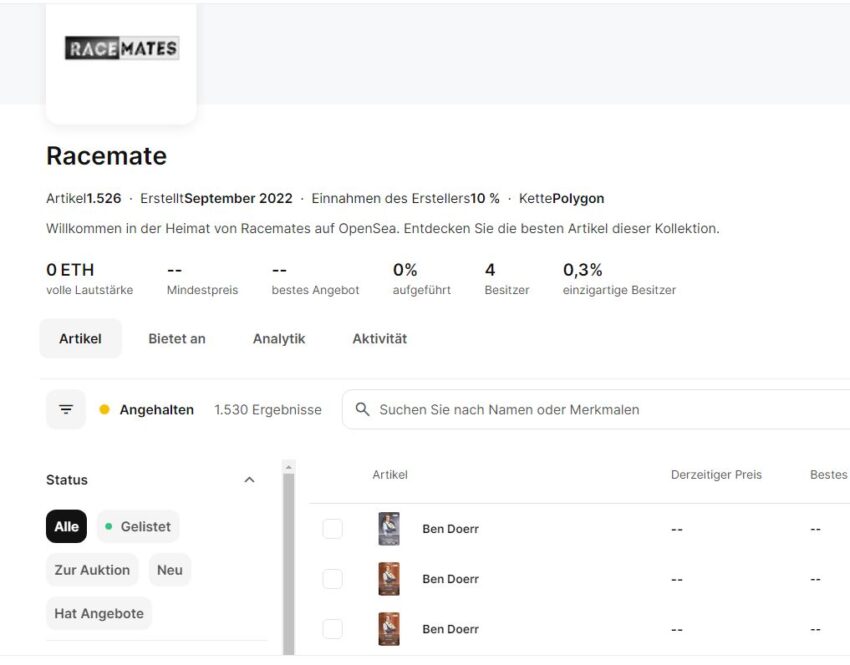Select the Hat Angebote filter chip
The width and height of the screenshot is (850, 665).
[99, 614]
